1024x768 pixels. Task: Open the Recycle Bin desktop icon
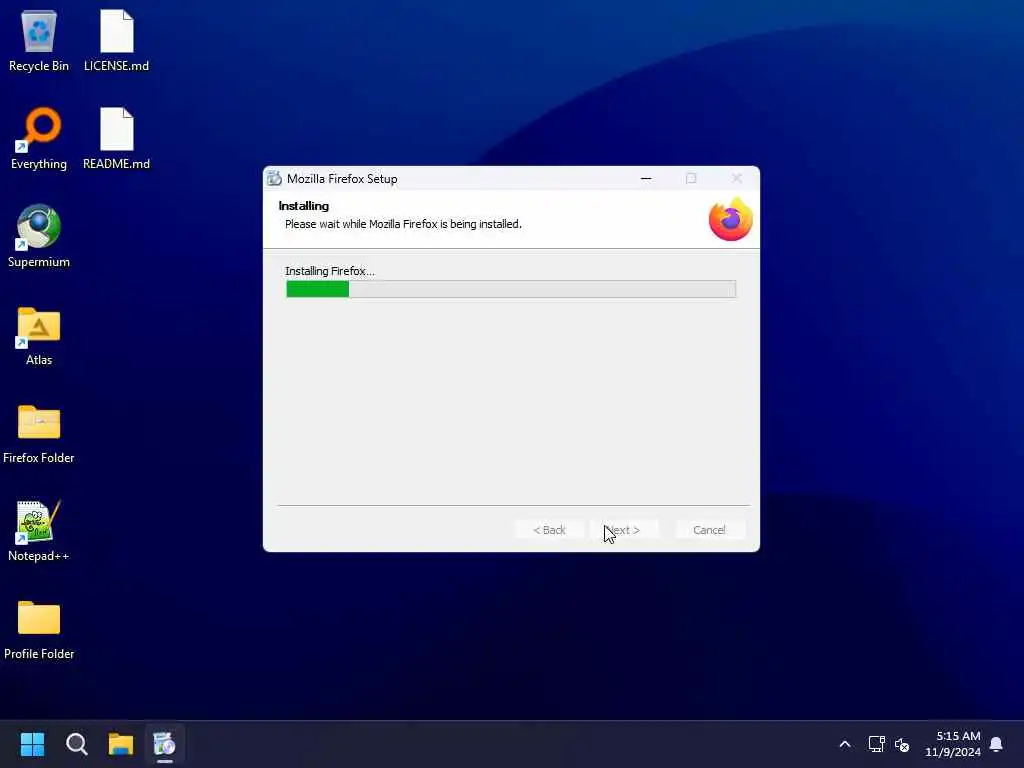tap(39, 40)
